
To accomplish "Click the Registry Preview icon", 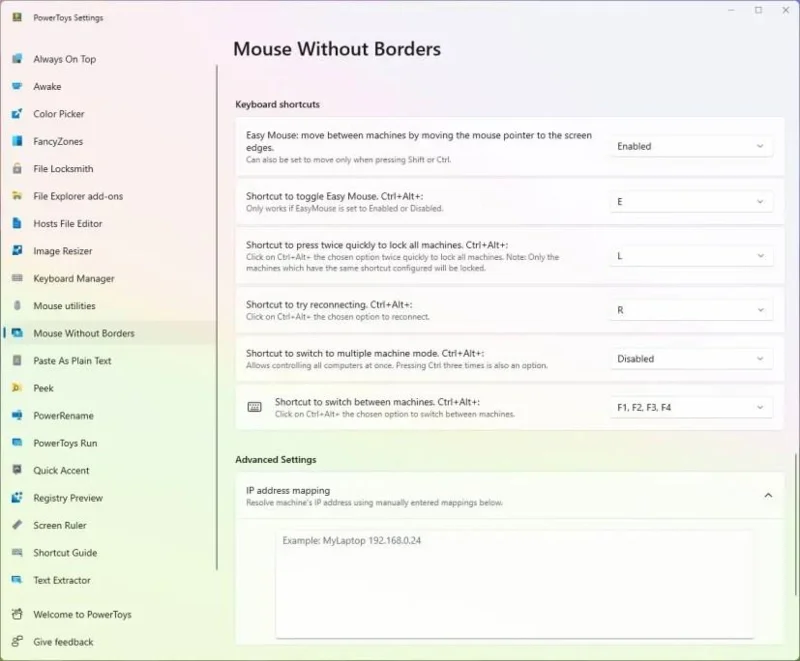I will pyautogui.click(x=17, y=498).
